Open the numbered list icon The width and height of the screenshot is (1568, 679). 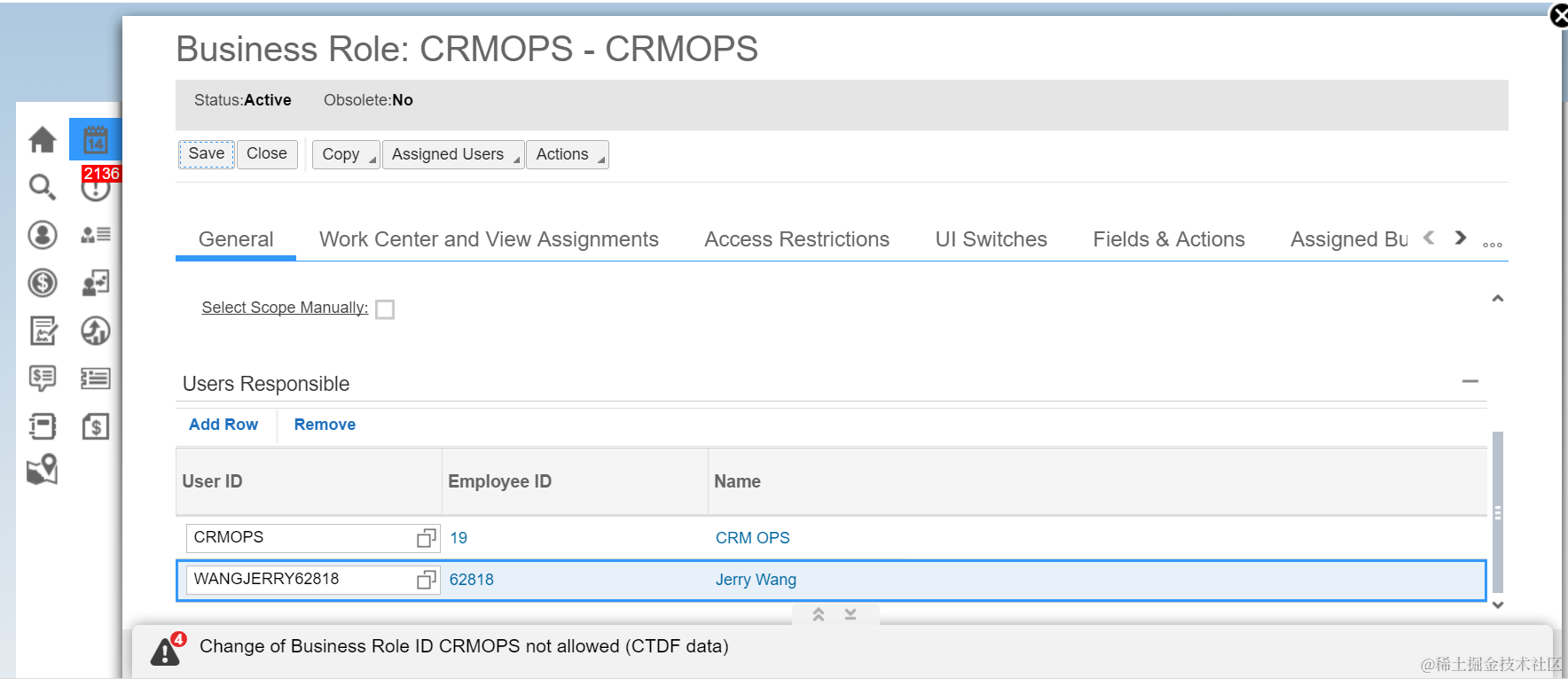96,379
